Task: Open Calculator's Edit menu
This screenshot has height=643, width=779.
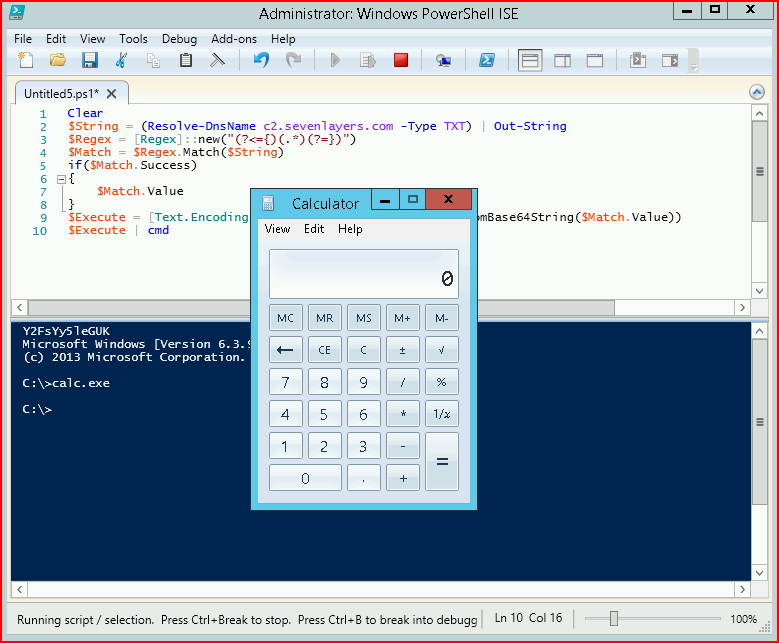Action: [x=314, y=229]
